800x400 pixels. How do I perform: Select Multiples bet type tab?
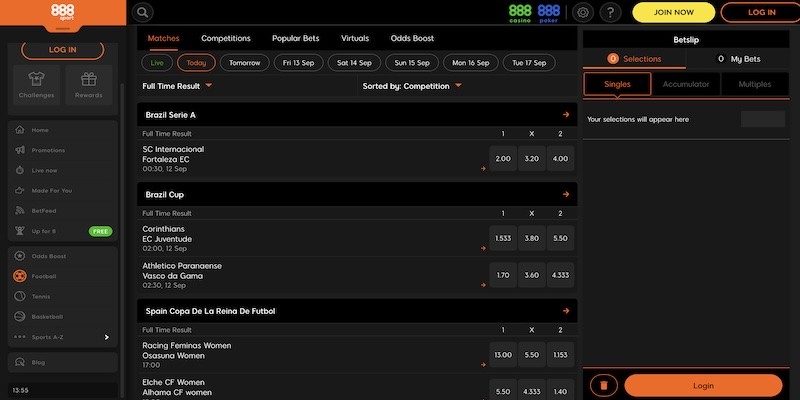point(755,84)
